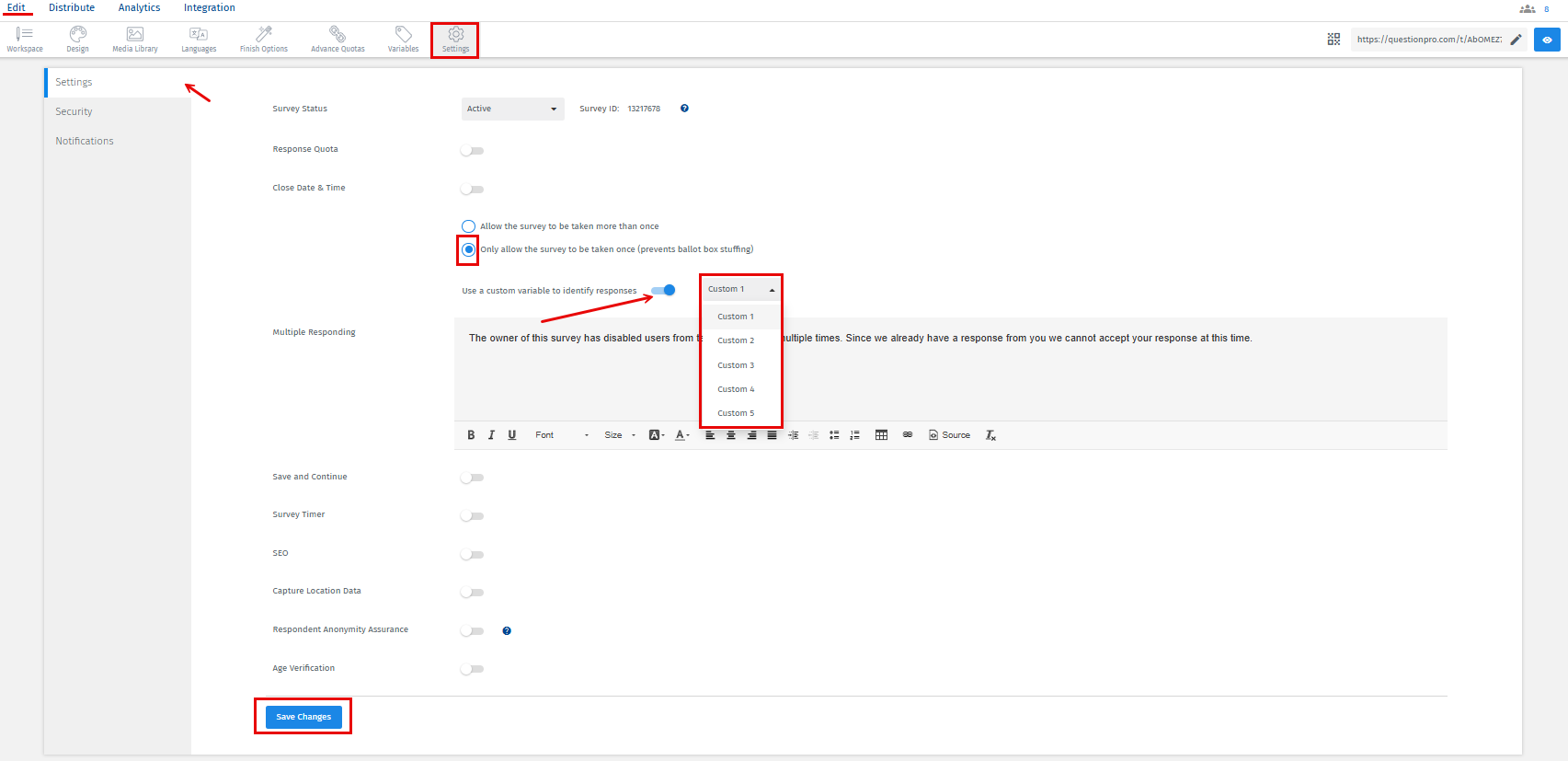Open text color picker in editor
Image resolution: width=1568 pixels, height=761 pixels.
pos(682,435)
